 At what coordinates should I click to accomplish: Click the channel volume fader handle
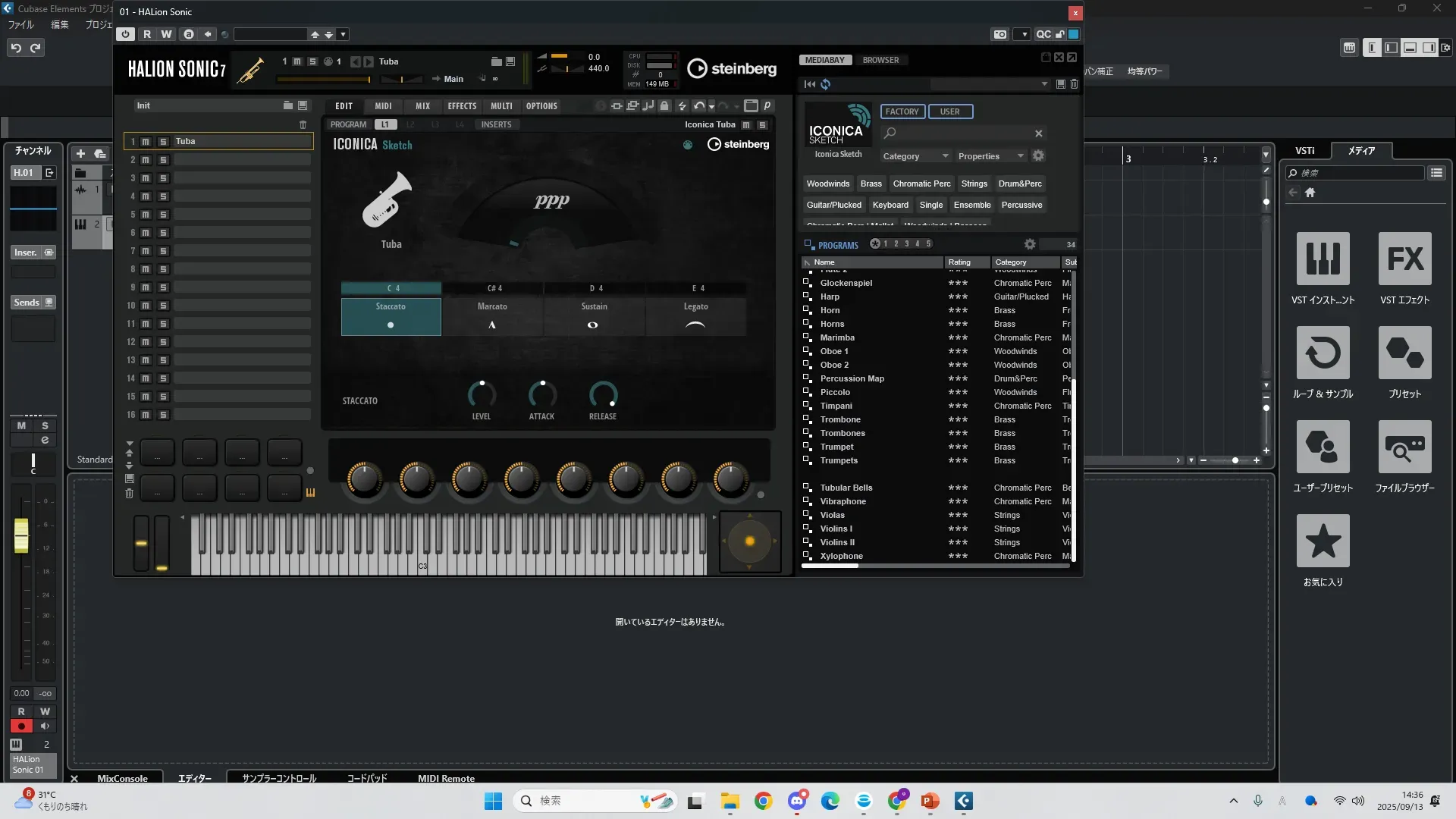point(21,535)
